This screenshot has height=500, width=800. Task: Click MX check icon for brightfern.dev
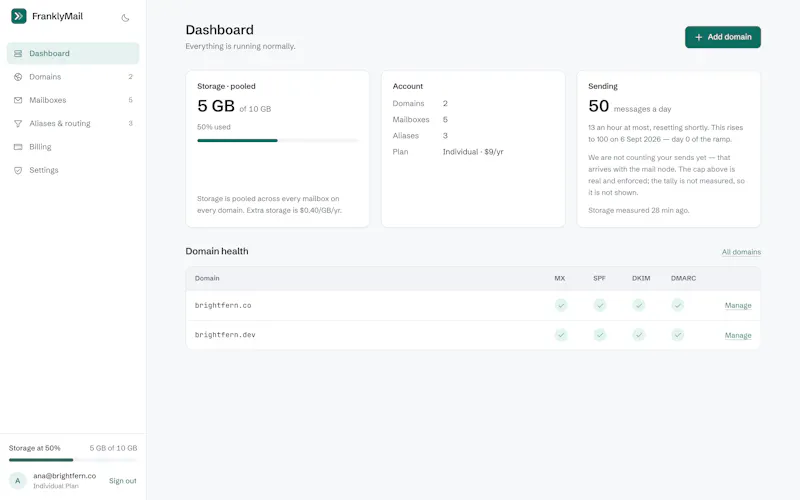click(x=561, y=335)
